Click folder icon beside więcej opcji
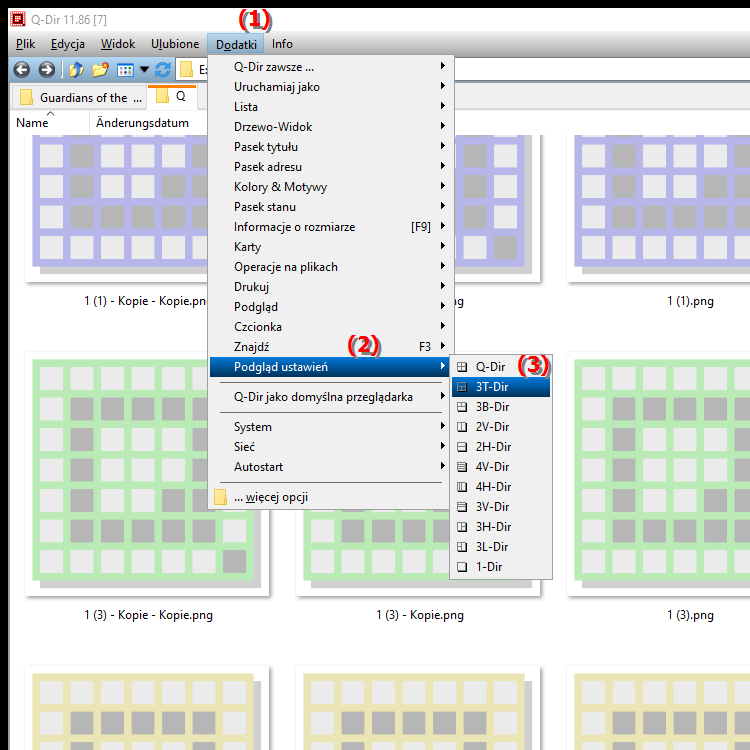The image size is (750, 750). click(221, 497)
